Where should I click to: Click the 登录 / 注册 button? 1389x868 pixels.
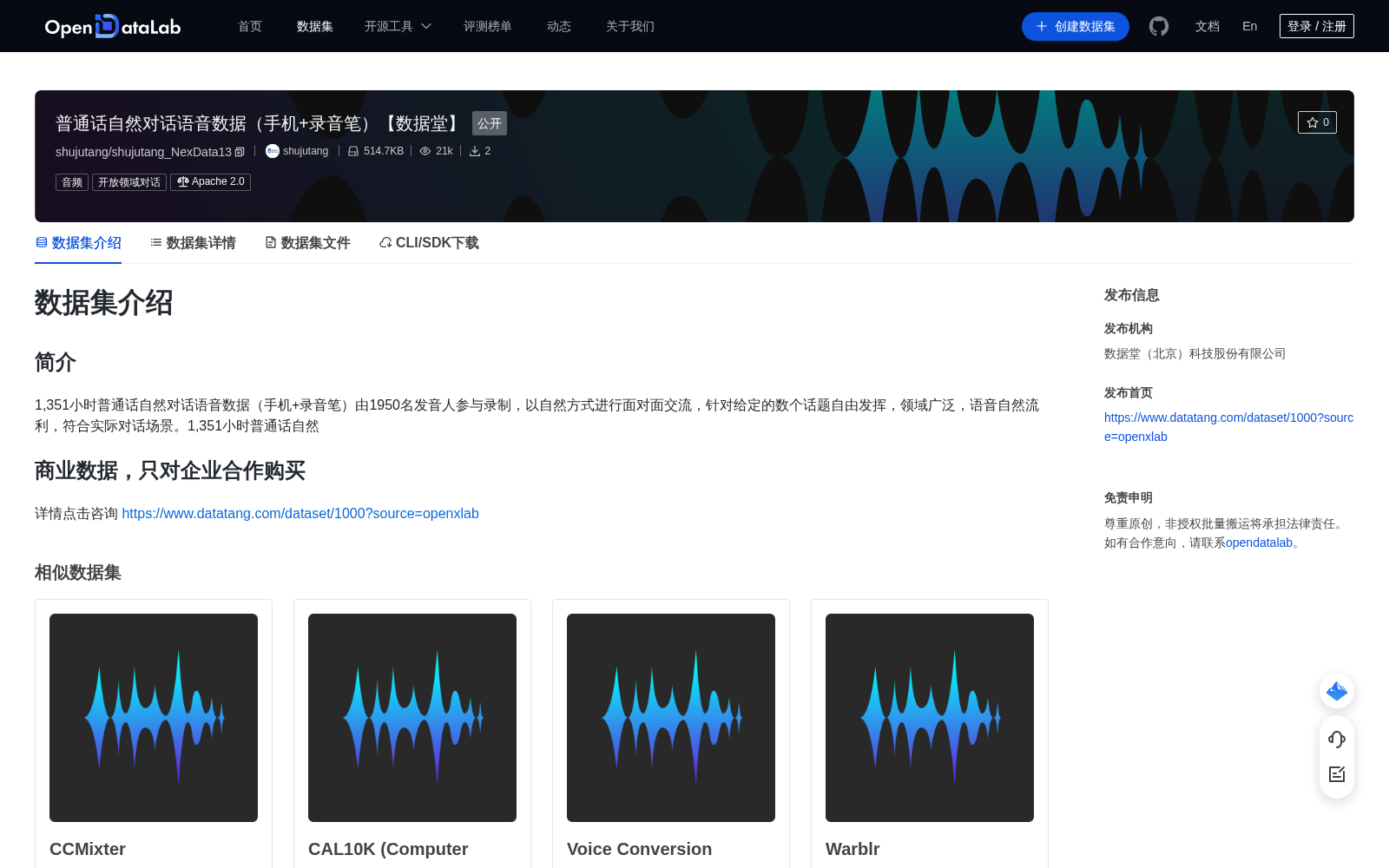click(1316, 26)
